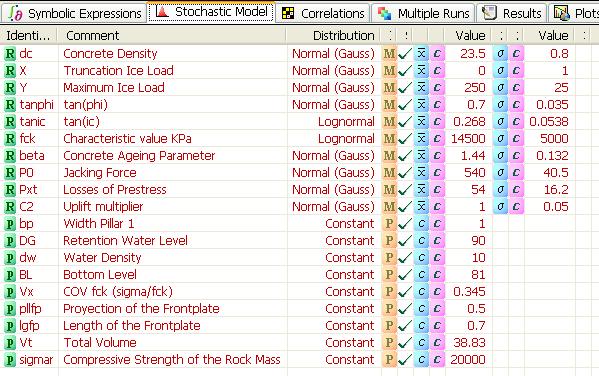The width and height of the screenshot is (599, 376).
Task: Click the orange M icon in tanic row
Action: click(389, 122)
